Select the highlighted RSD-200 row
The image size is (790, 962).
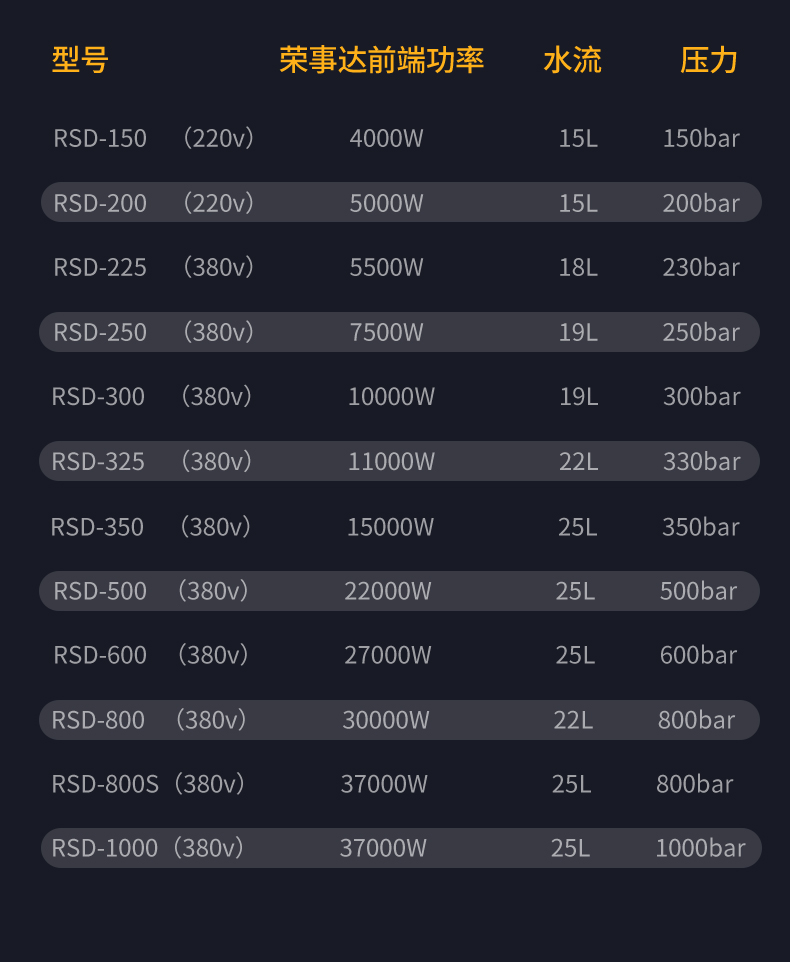click(401, 202)
